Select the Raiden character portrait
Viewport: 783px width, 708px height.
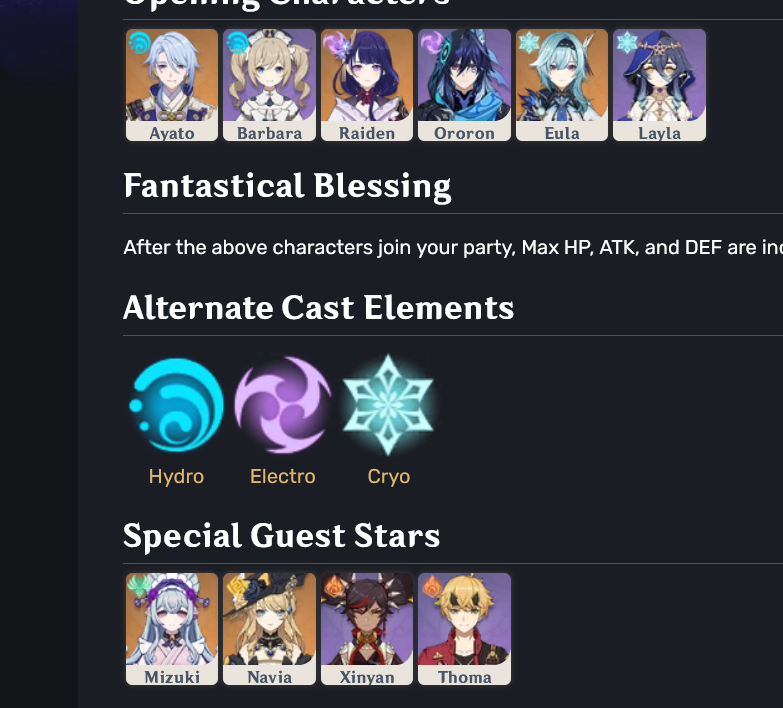367,75
